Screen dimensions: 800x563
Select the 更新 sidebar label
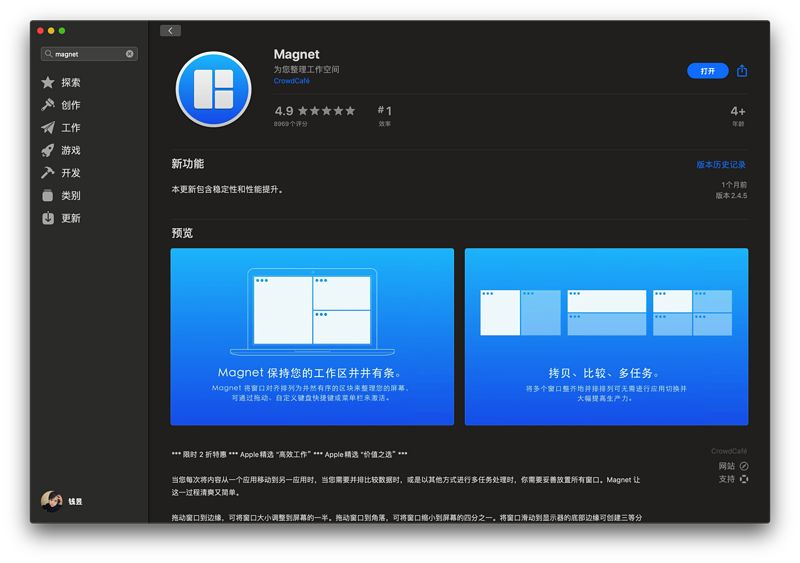click(71, 218)
